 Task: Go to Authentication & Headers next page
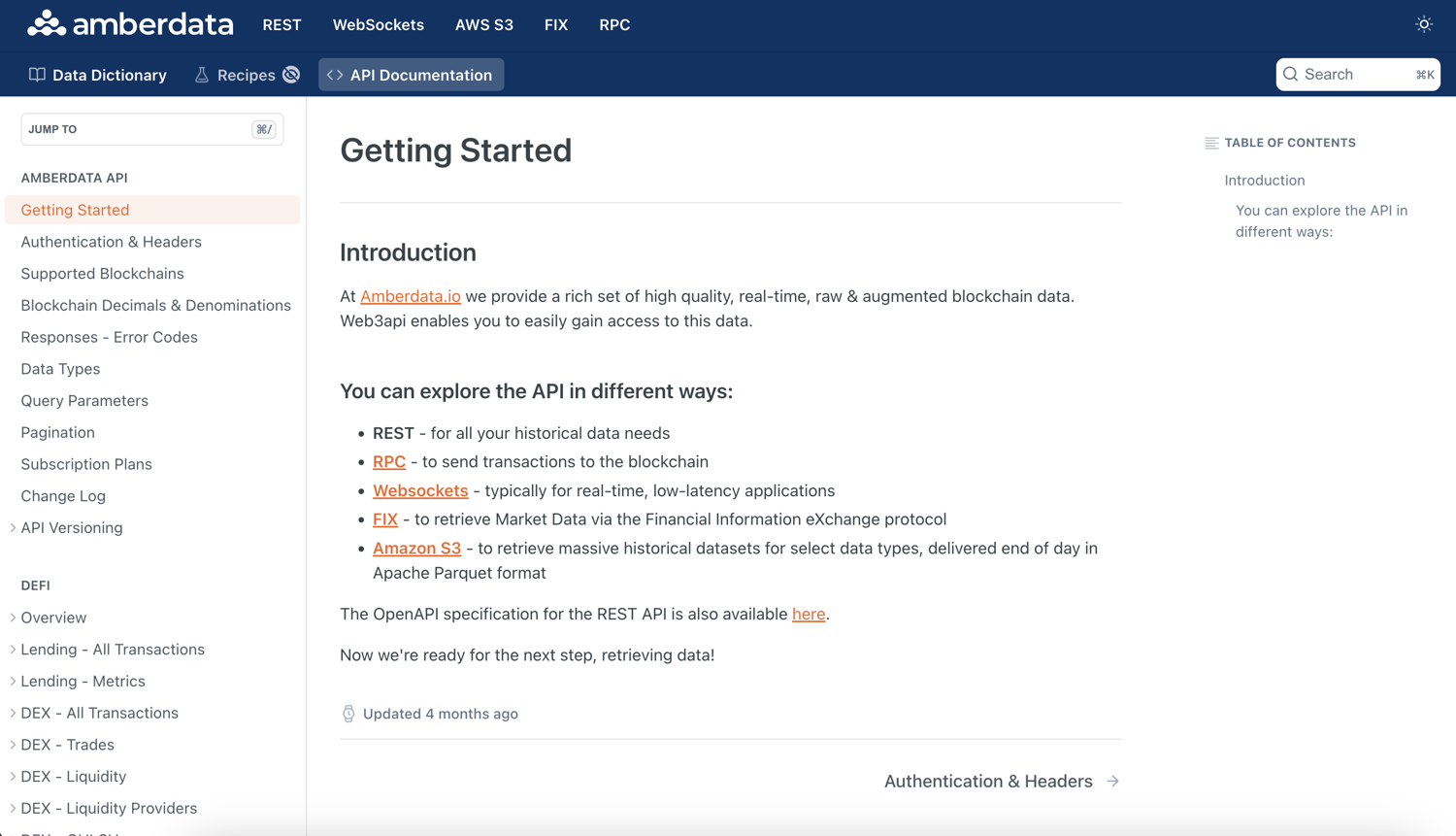(x=988, y=781)
